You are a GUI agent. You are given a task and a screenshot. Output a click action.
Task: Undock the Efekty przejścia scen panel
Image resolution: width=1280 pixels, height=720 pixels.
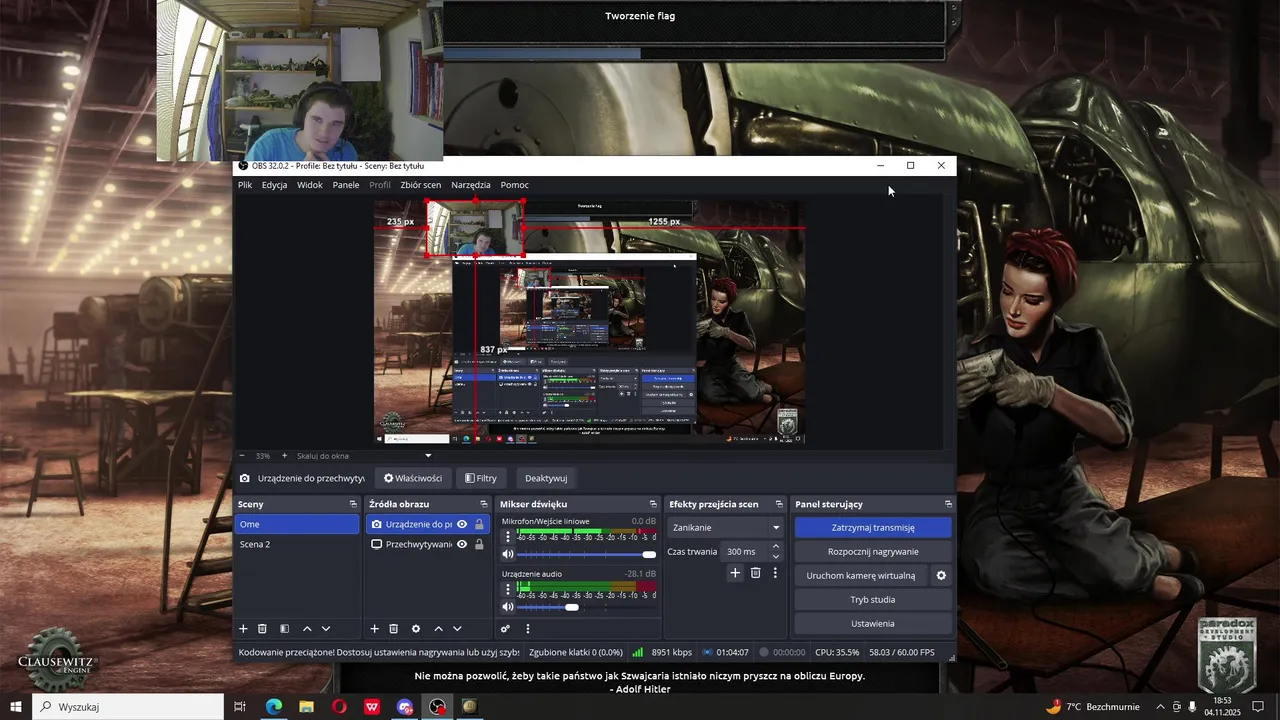(779, 504)
